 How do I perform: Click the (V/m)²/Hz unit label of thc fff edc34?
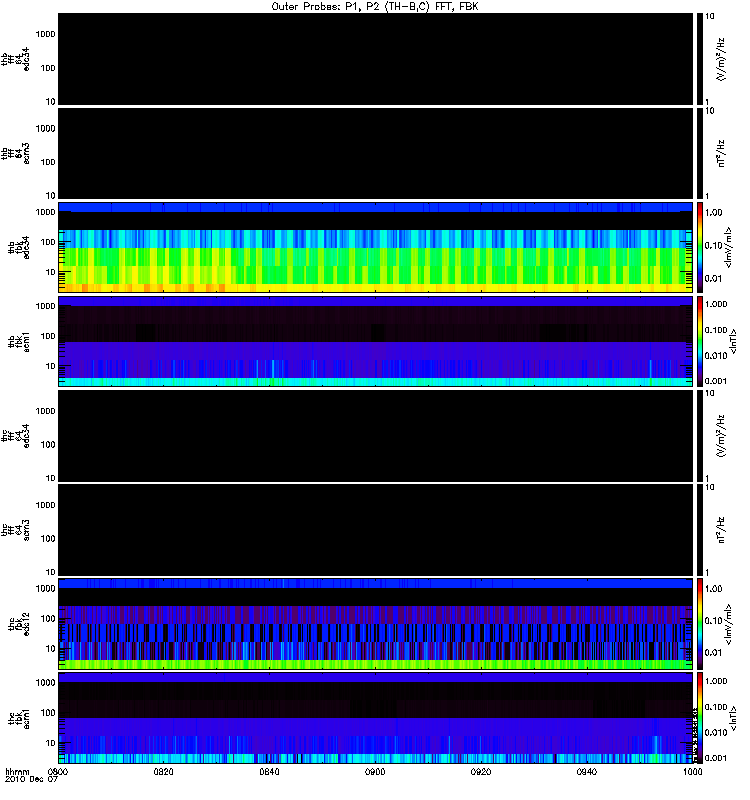tap(721, 436)
